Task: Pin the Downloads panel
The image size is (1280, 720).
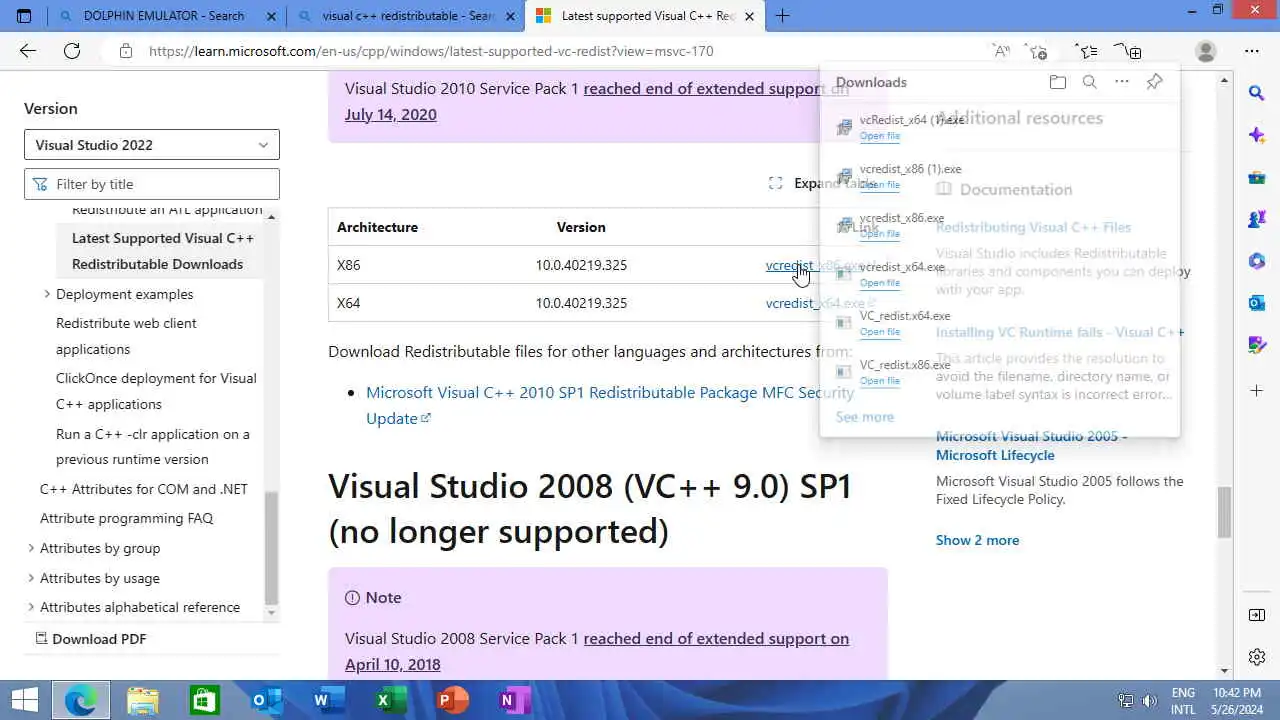Action: [1155, 82]
